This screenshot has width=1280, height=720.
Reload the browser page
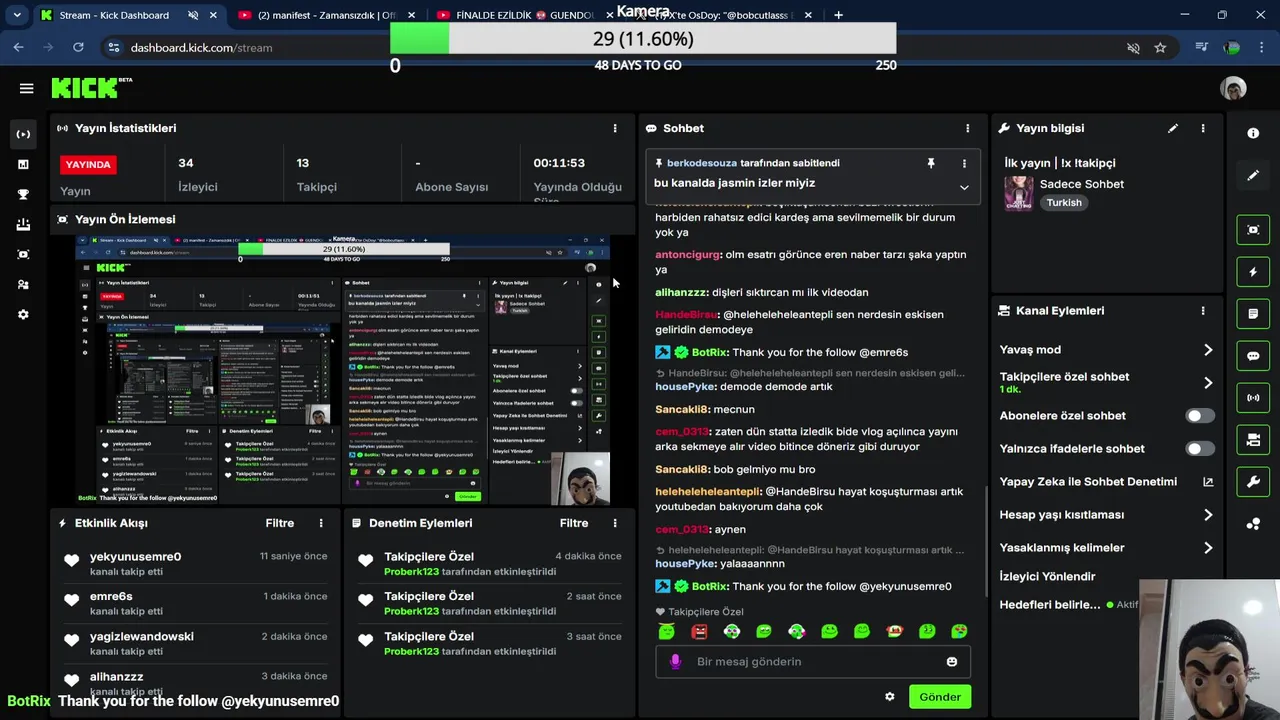tap(78, 47)
